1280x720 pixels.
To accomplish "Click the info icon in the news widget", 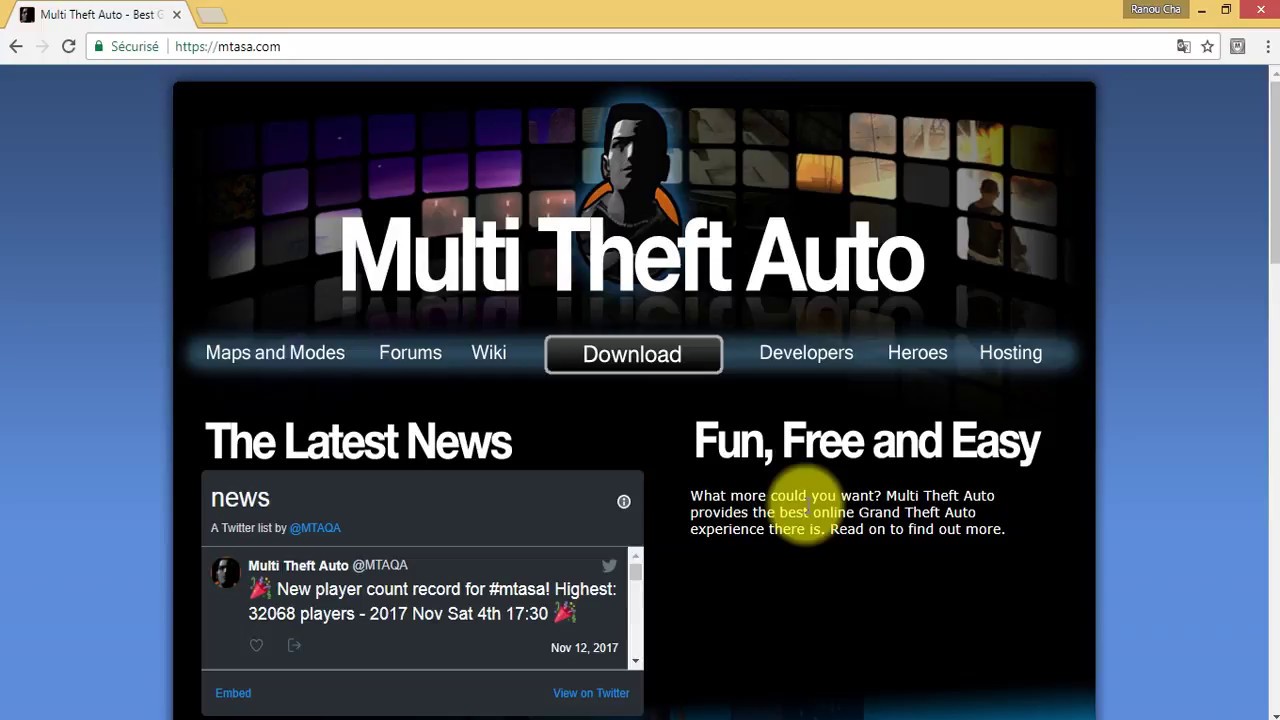I will coord(624,502).
